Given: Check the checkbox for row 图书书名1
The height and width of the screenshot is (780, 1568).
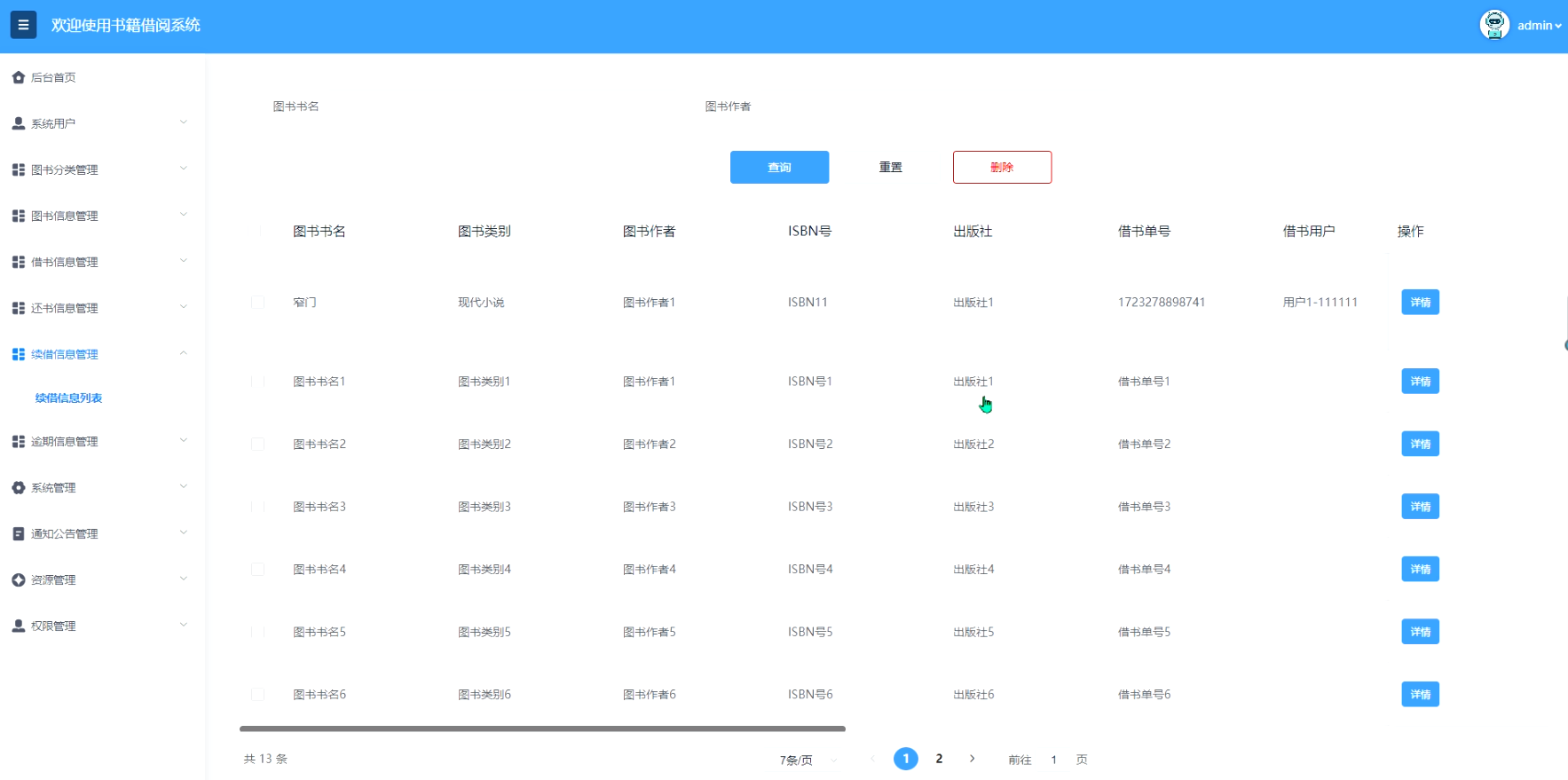Looking at the screenshot, I should tap(257, 382).
